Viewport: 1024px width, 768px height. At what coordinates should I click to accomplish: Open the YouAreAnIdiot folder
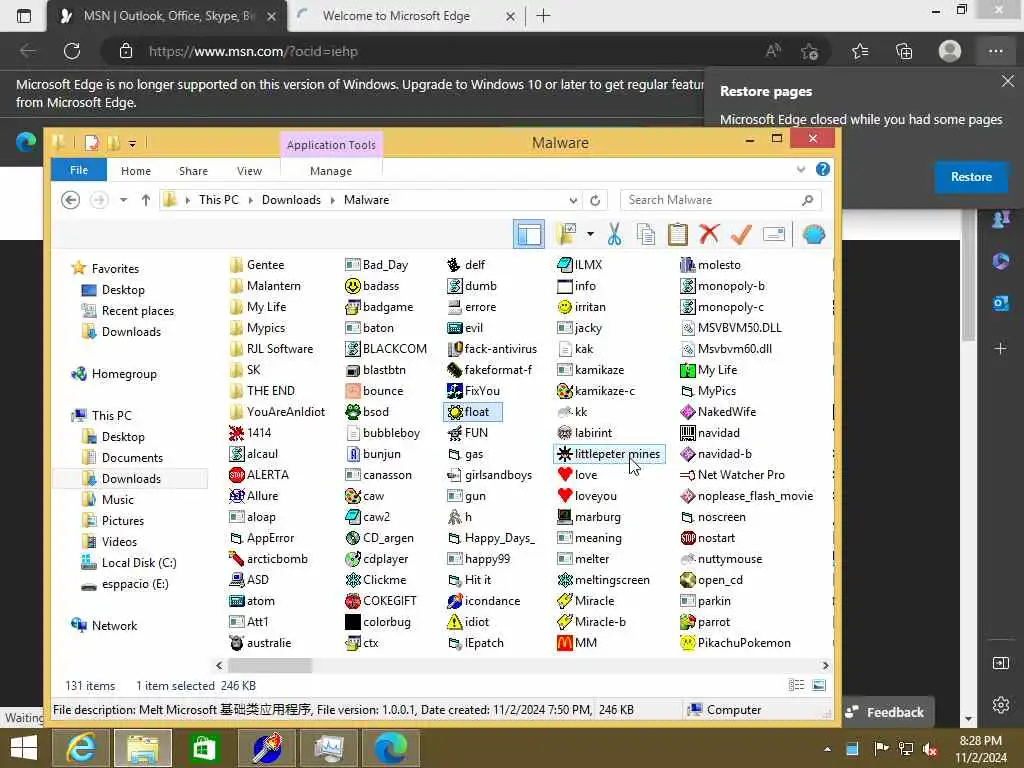(278, 411)
